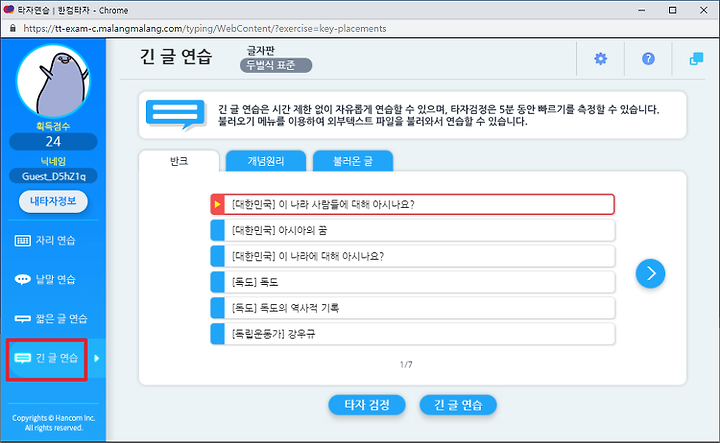Click the speech bubble icon beside 낱말 연습
This screenshot has width=720, height=443.
pyautogui.click(x=22, y=279)
